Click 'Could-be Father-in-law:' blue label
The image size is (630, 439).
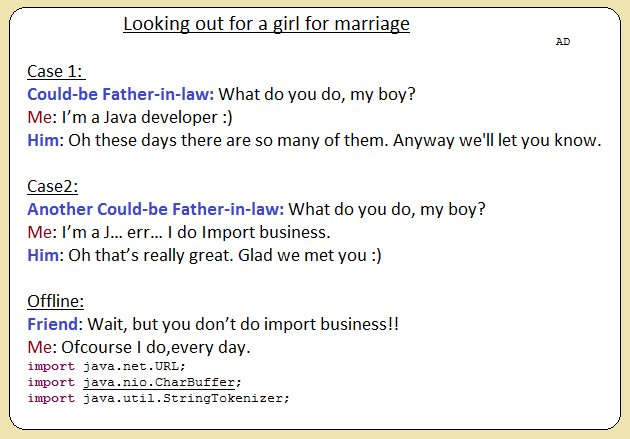tap(121, 94)
